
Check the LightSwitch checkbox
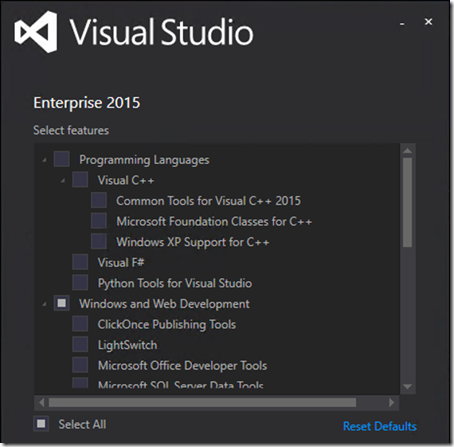point(80,344)
